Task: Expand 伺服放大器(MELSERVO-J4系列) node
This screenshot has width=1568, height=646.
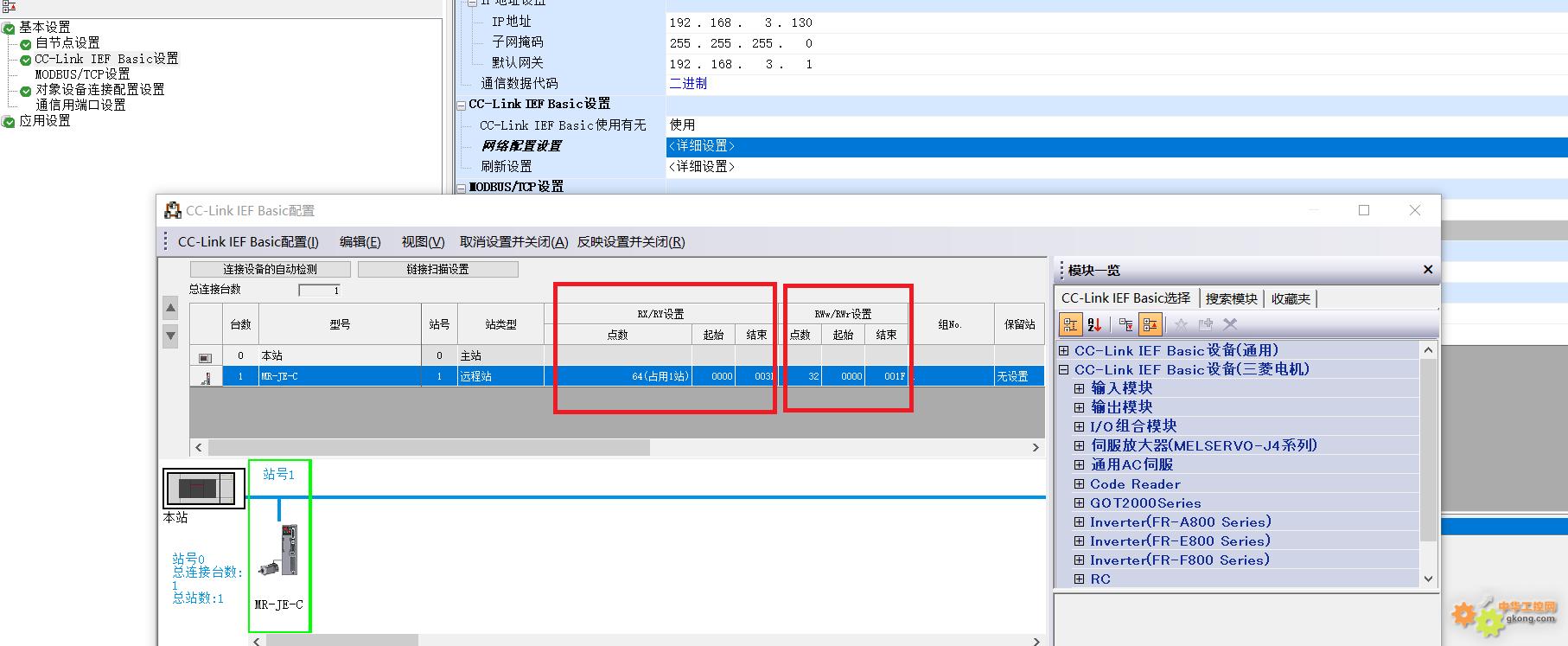Action: [x=1079, y=445]
